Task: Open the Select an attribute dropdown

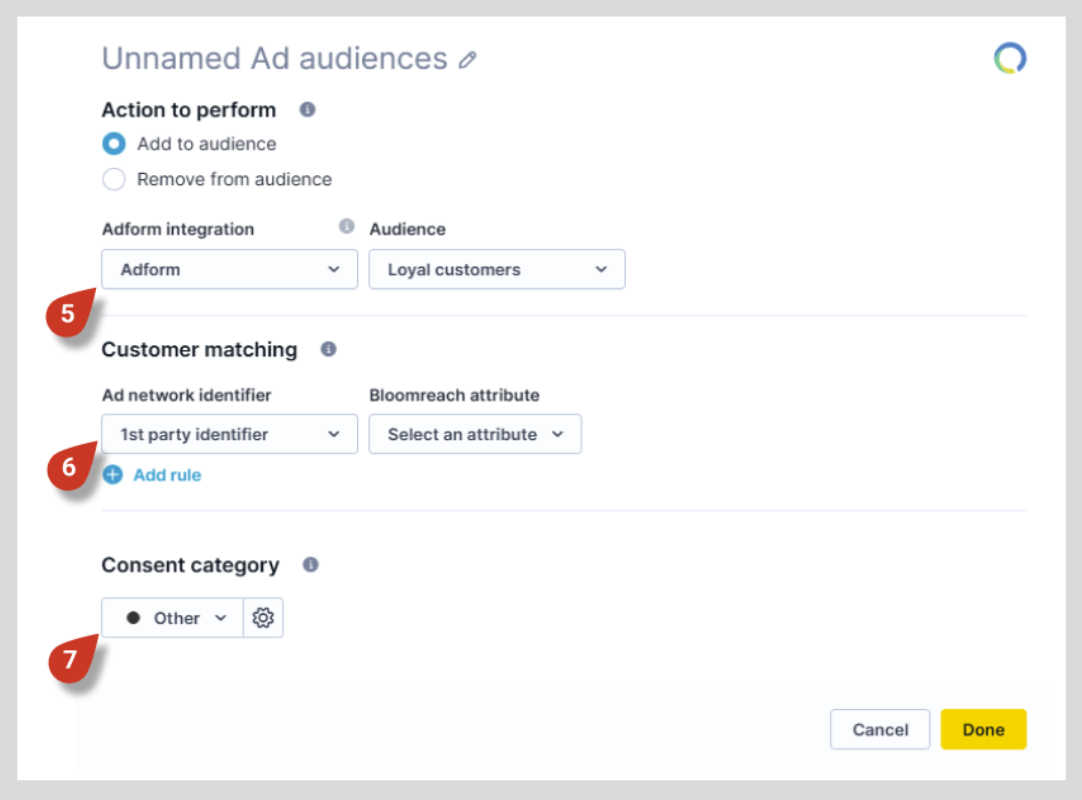Action: click(474, 434)
